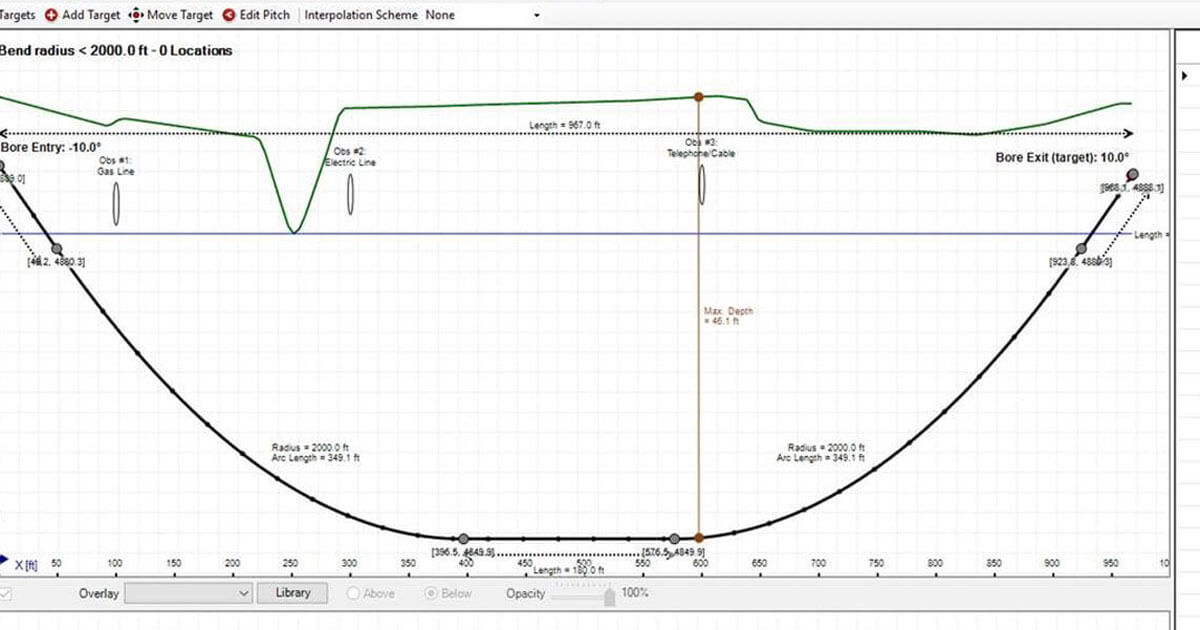The image size is (1200, 630).
Task: Click the brown max depth point on terrain
Action: click(699, 96)
